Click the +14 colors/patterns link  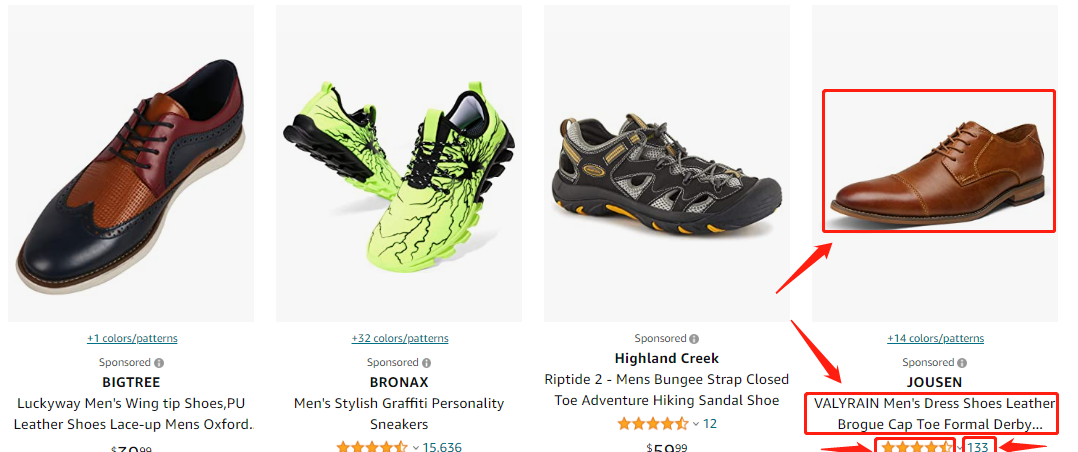[935, 338]
